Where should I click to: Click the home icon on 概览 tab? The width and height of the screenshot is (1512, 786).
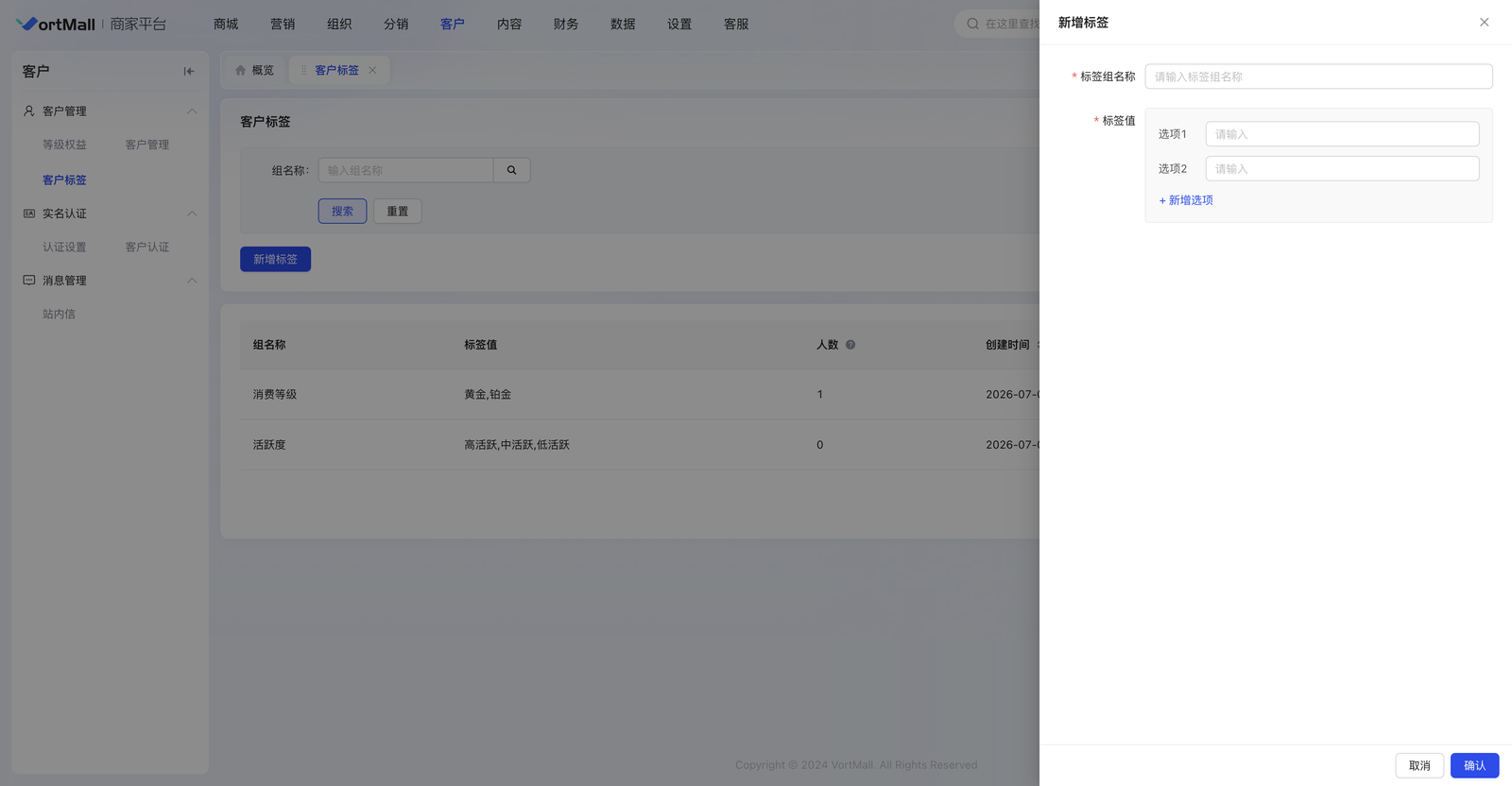pyautogui.click(x=240, y=70)
